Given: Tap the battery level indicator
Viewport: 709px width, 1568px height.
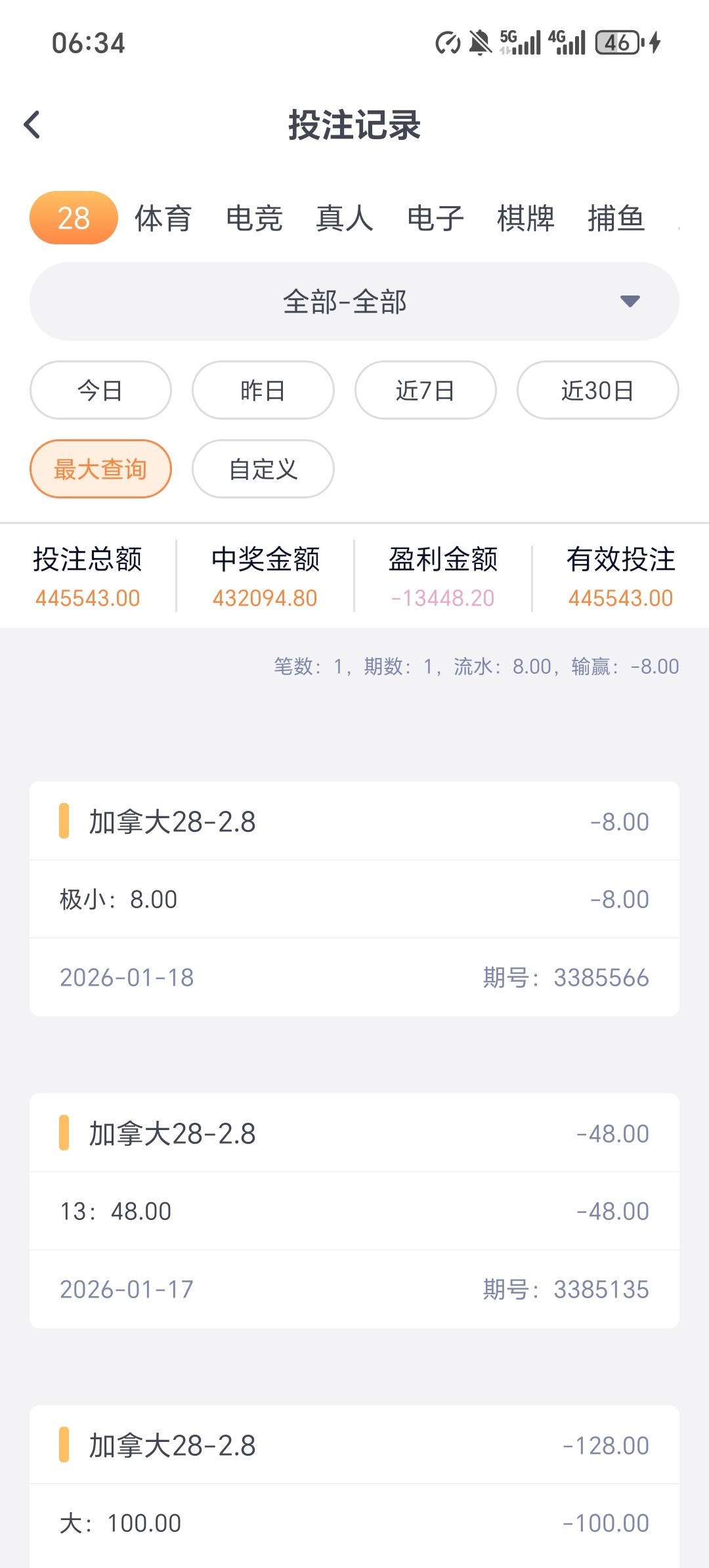Looking at the screenshot, I should 618,43.
